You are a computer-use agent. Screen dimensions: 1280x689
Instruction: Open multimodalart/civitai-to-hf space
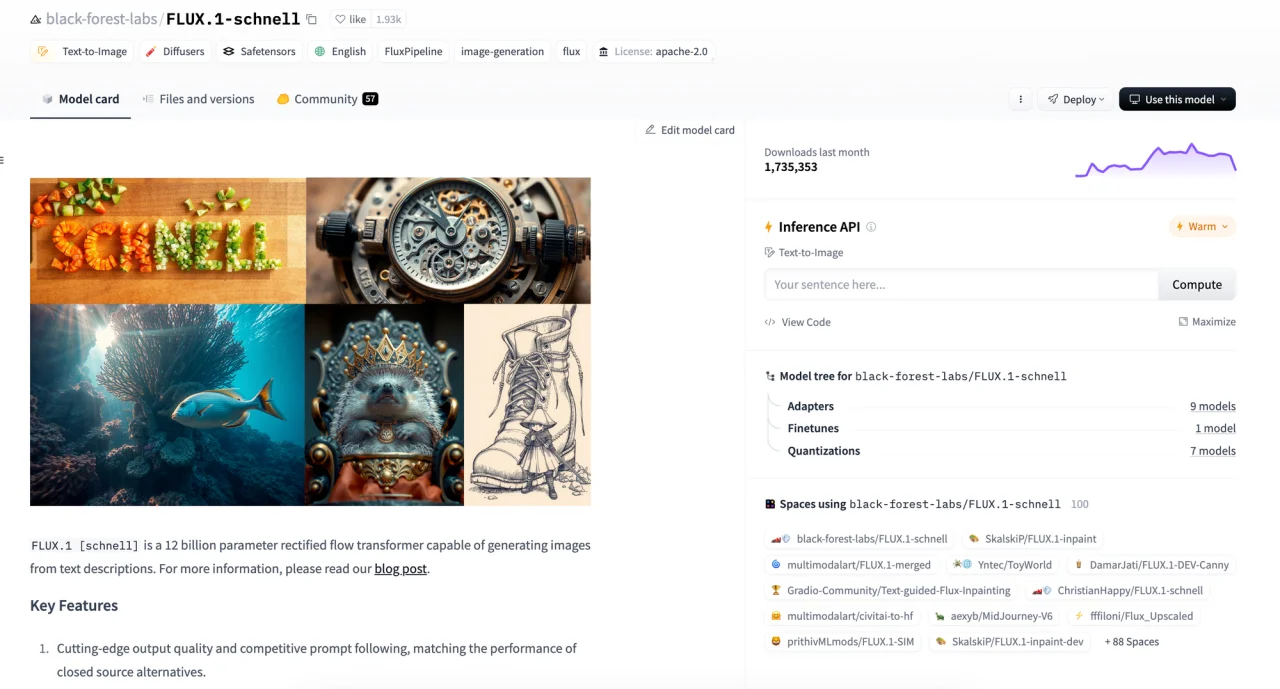pyautogui.click(x=843, y=617)
